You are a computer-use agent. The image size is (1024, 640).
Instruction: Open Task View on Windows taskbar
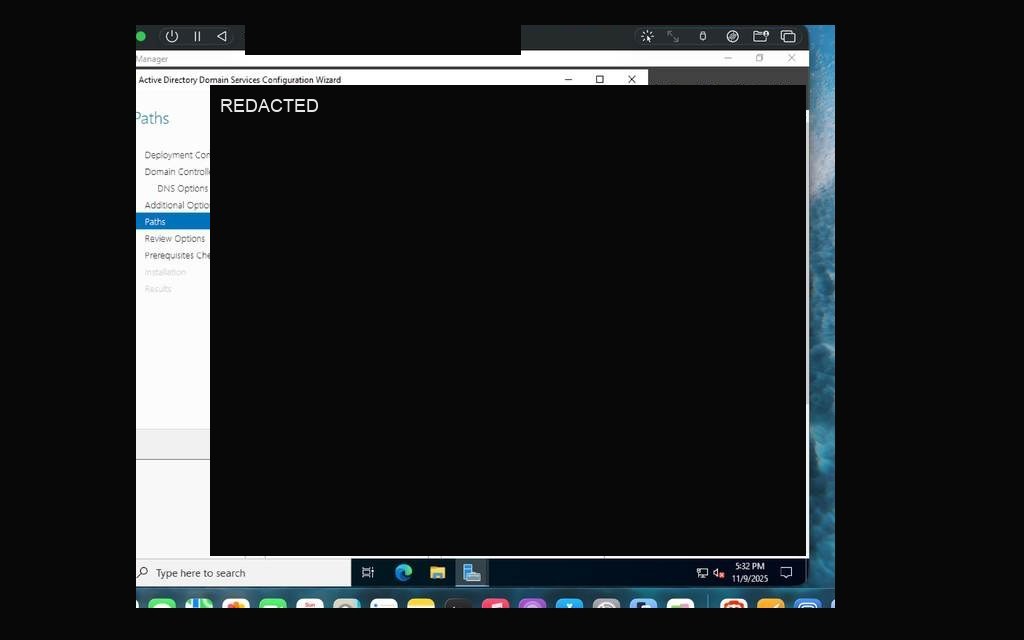tap(368, 573)
